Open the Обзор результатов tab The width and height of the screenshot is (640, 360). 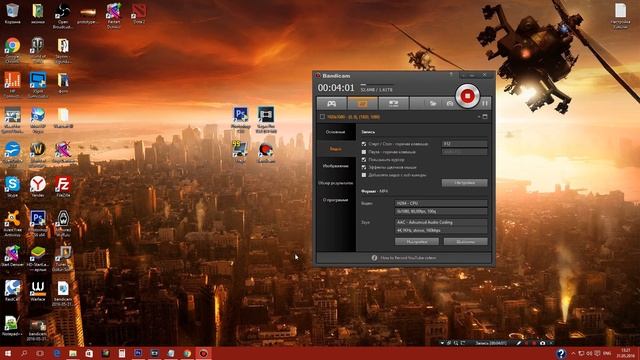click(x=336, y=183)
